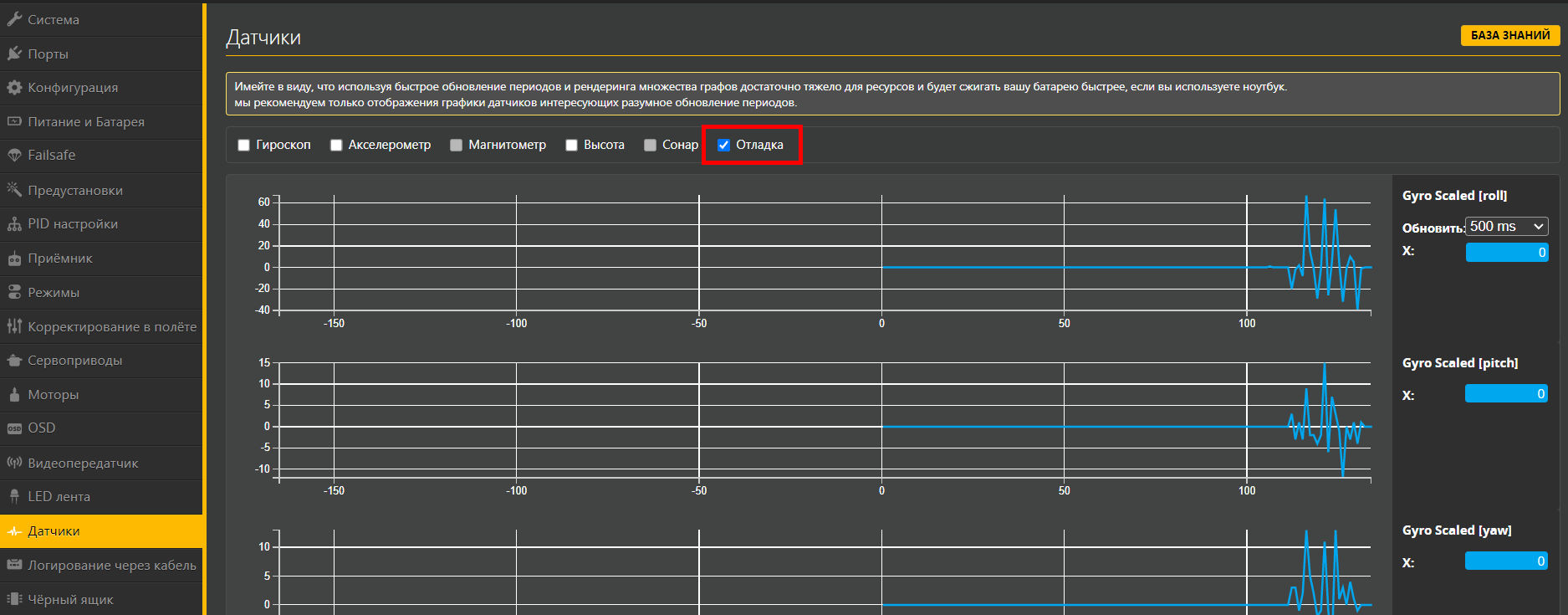Click the motor icon beside Моторы

tap(14, 394)
